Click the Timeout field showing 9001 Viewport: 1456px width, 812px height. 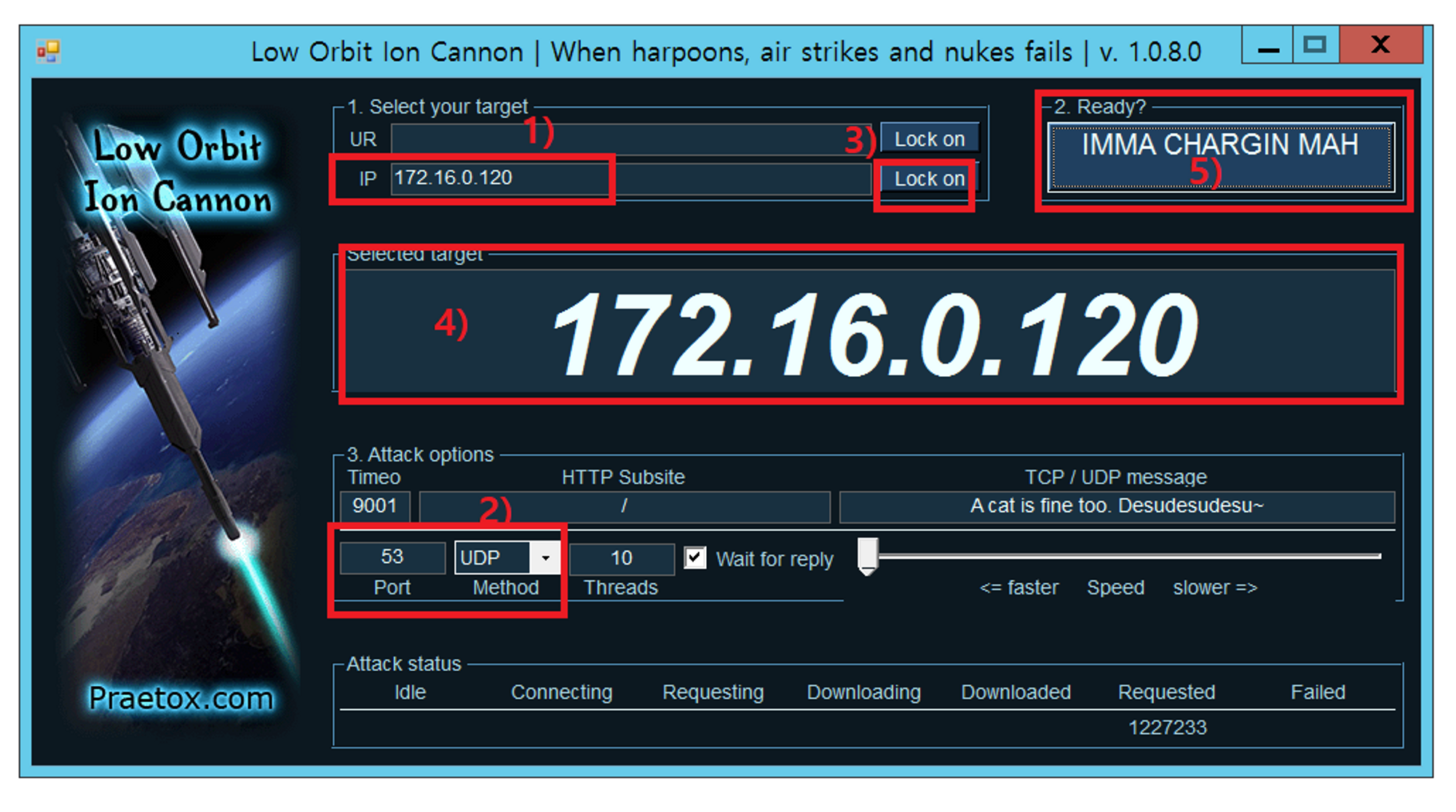pos(375,506)
